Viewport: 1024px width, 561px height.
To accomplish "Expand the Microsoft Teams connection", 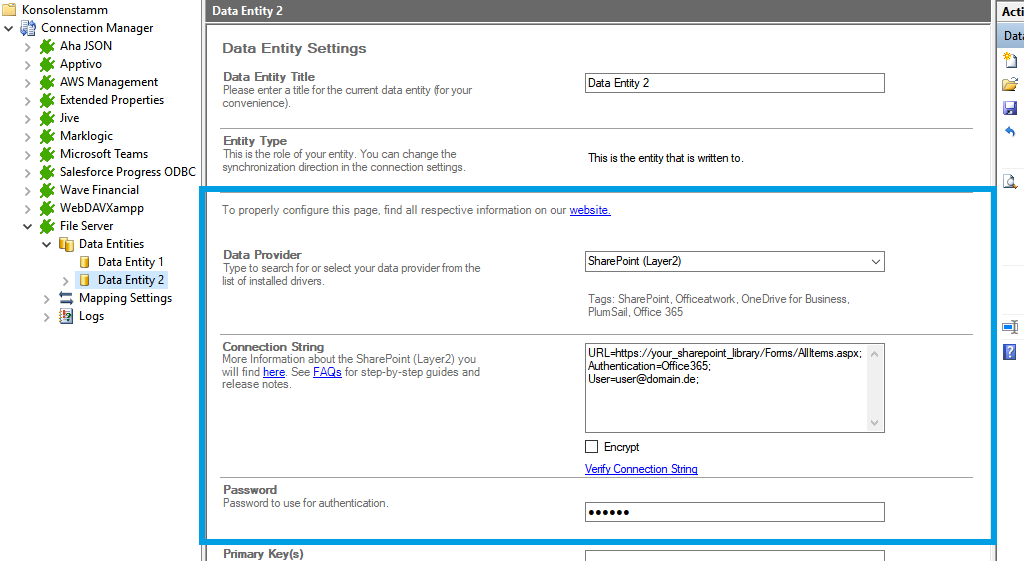I will 27,154.
